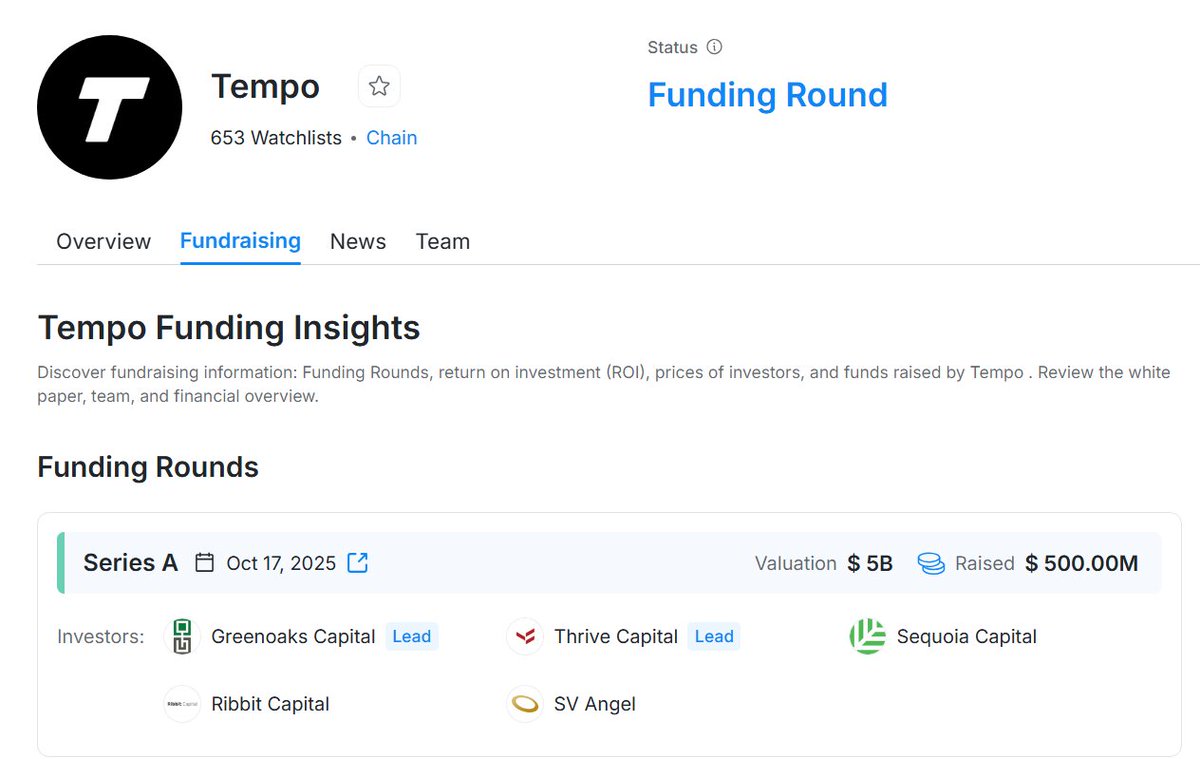Click the Funding Round status link
Image resolution: width=1200 pixels, height=759 pixels.
[767, 95]
